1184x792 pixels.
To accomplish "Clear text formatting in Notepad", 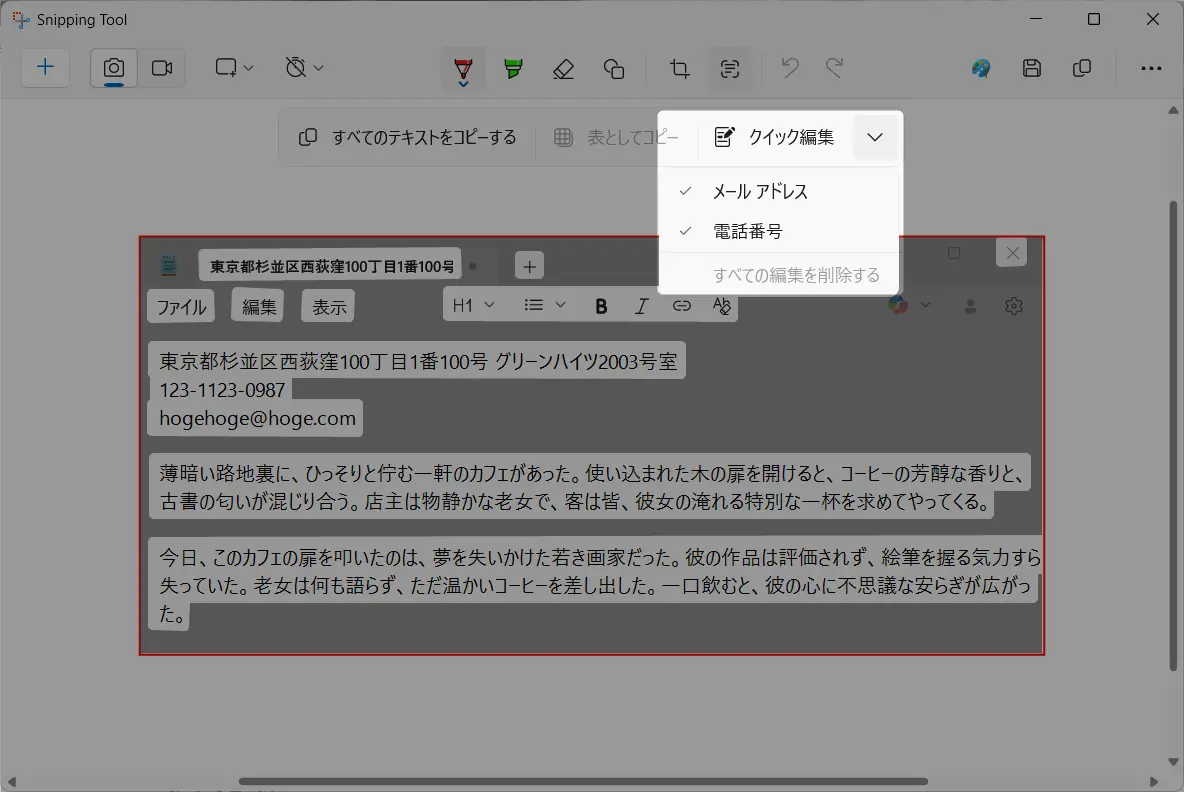I will click(721, 306).
